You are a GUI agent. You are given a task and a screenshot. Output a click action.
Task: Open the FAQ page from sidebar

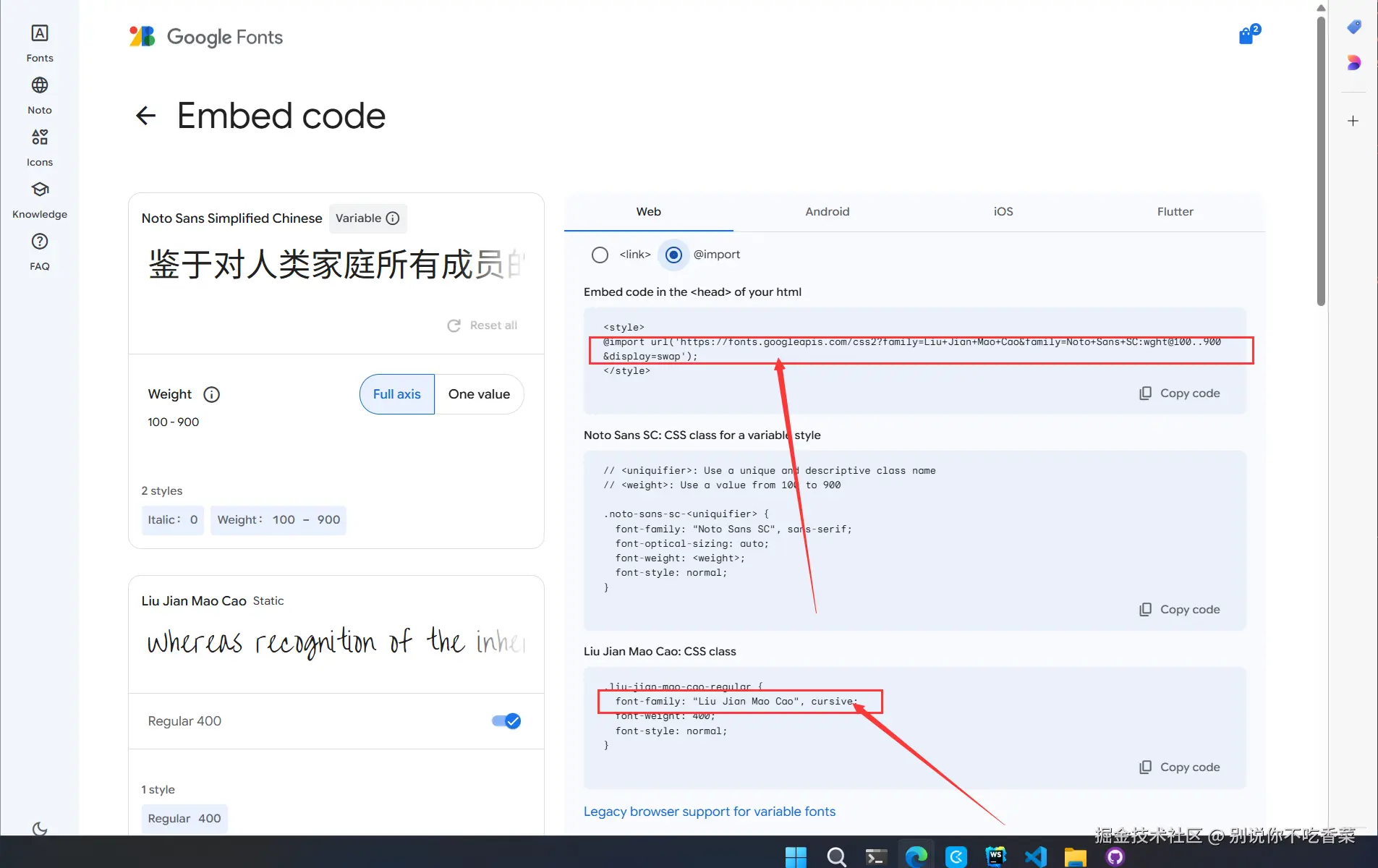40,251
